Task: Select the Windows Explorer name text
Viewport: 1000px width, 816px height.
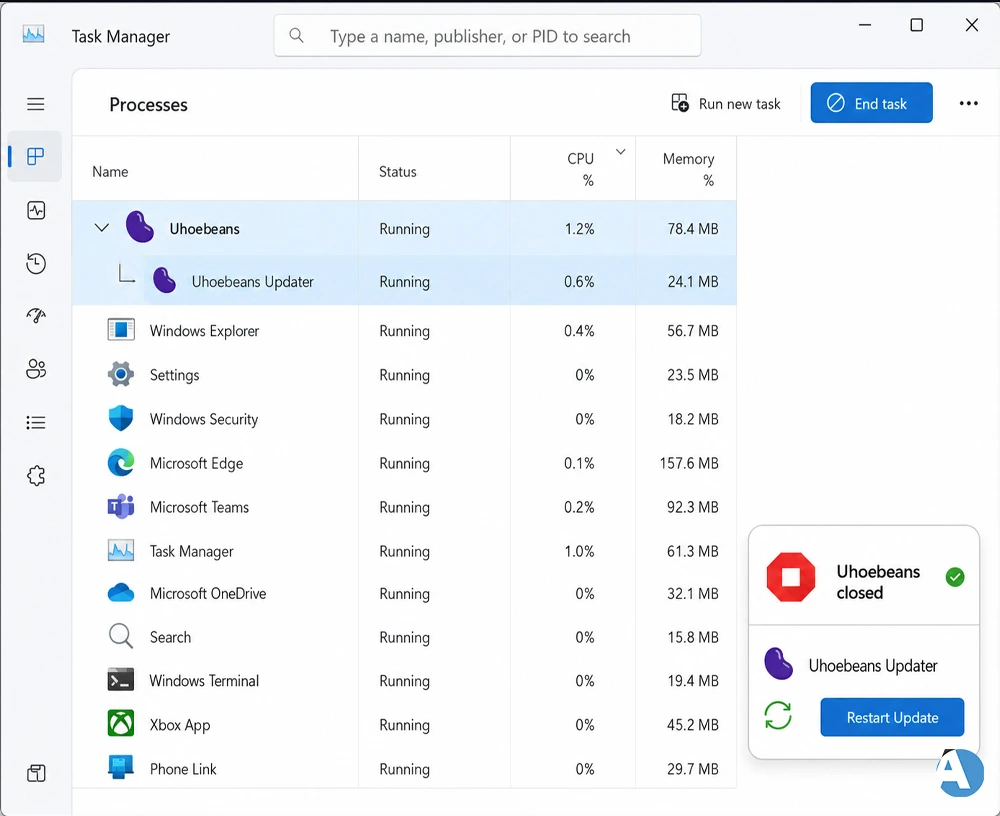Action: click(204, 330)
